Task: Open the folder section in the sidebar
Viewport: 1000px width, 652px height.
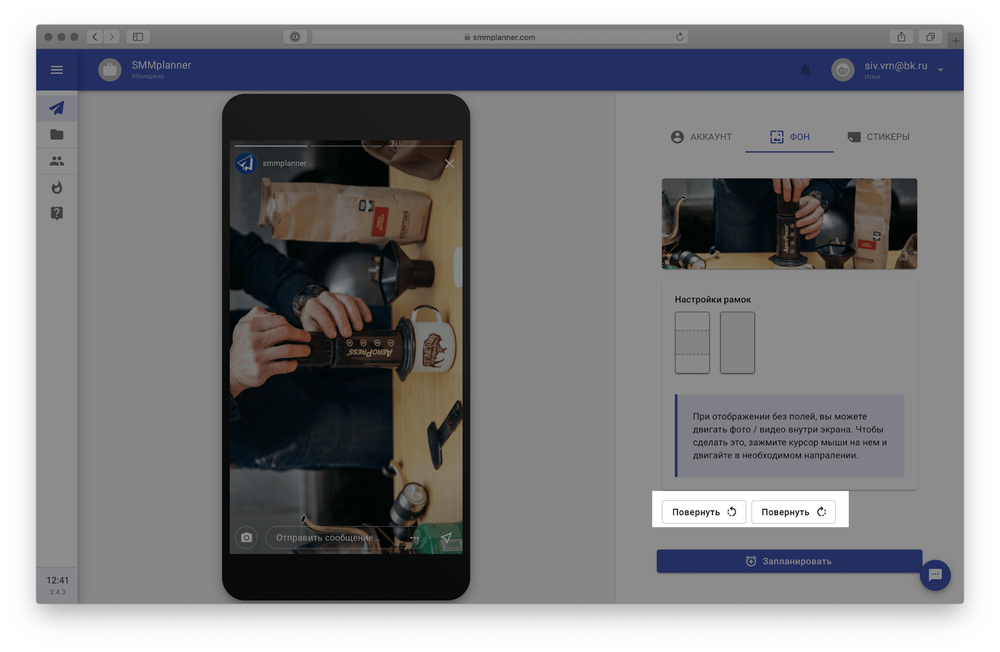Action: point(57,135)
